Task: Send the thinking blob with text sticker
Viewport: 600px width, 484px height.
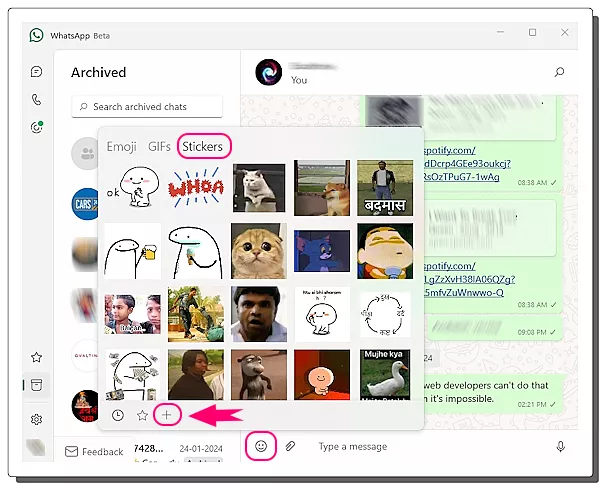Action: [x=322, y=314]
